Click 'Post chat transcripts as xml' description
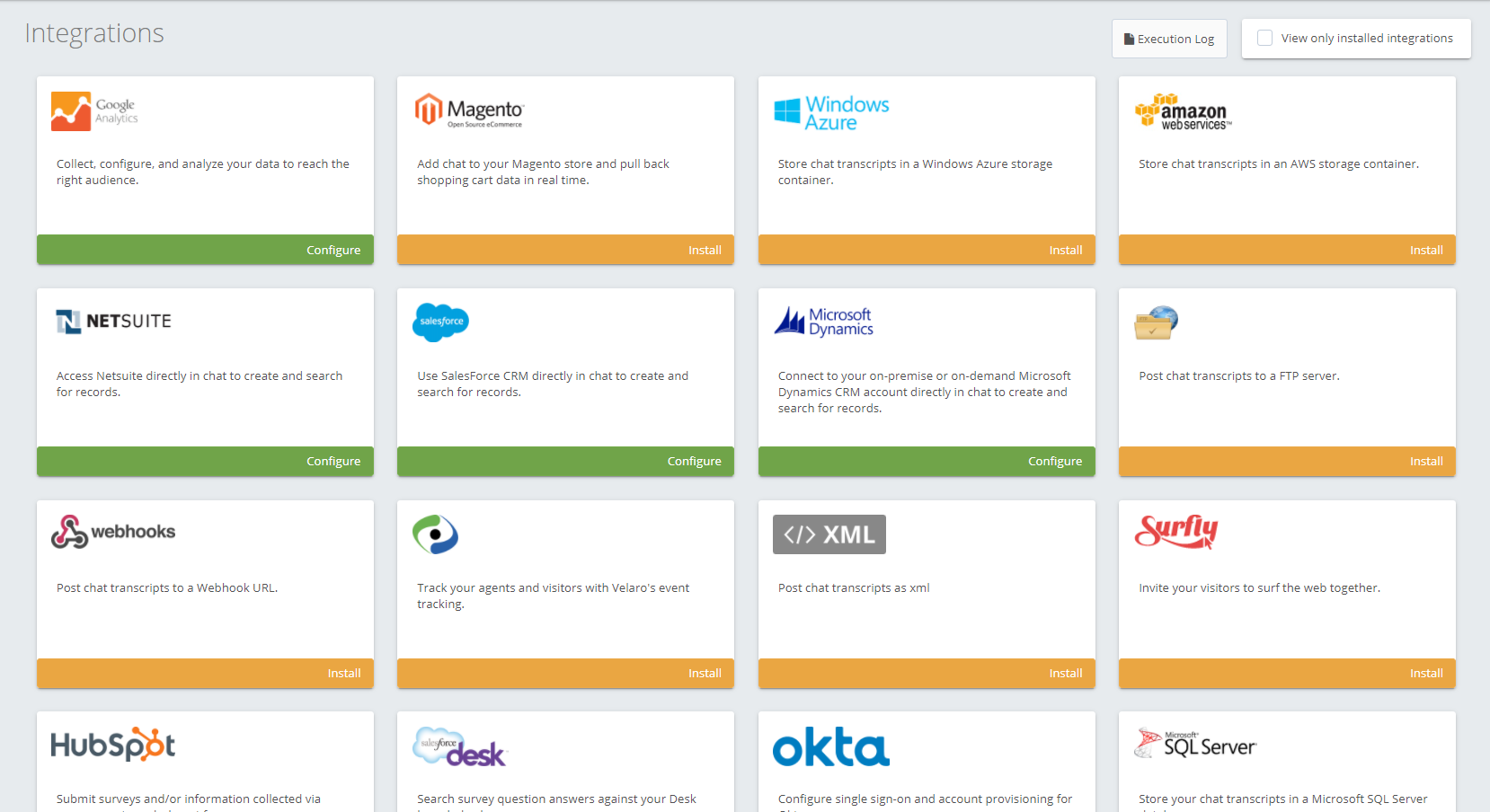This screenshot has height=812, width=1490. click(854, 587)
